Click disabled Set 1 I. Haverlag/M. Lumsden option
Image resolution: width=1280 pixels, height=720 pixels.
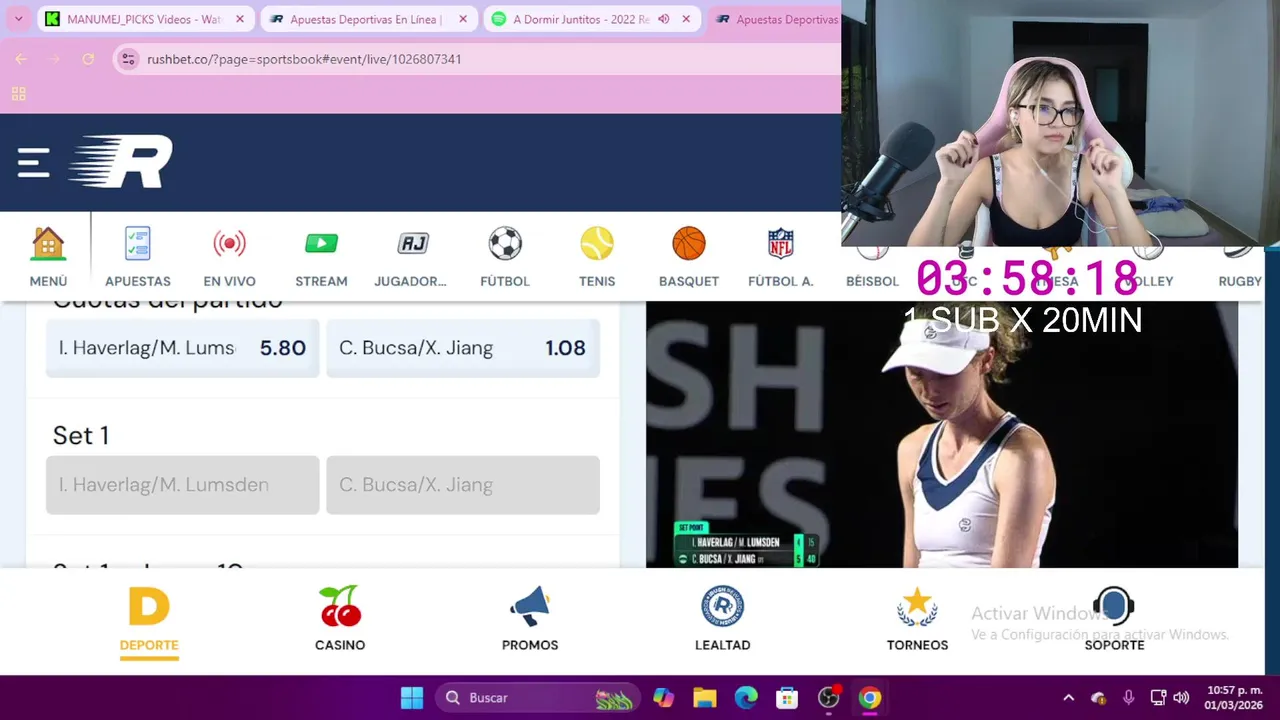183,485
